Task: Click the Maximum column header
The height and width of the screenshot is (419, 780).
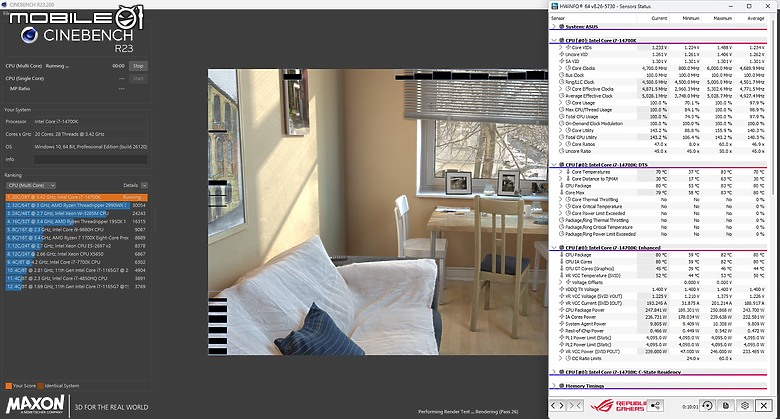Action: [723, 18]
